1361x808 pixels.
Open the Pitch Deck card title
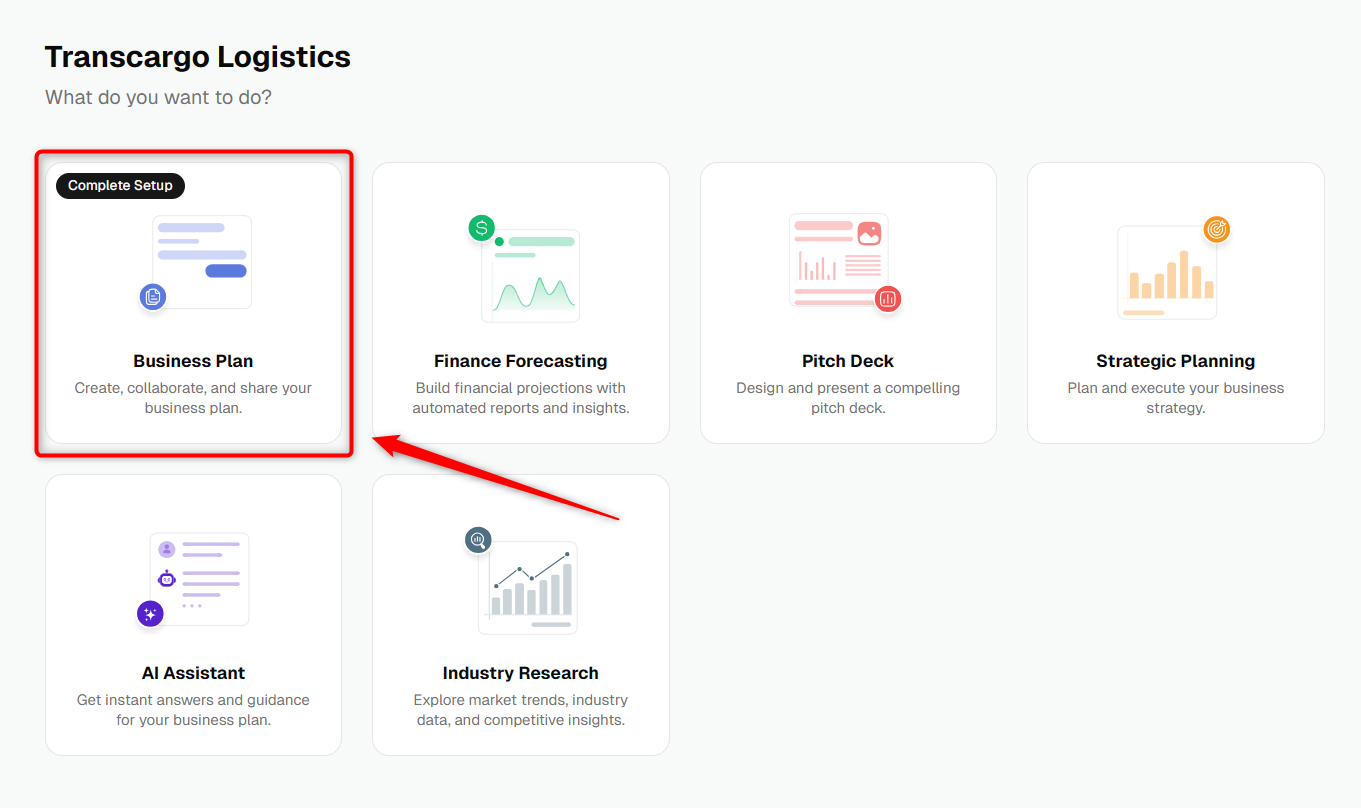(848, 361)
